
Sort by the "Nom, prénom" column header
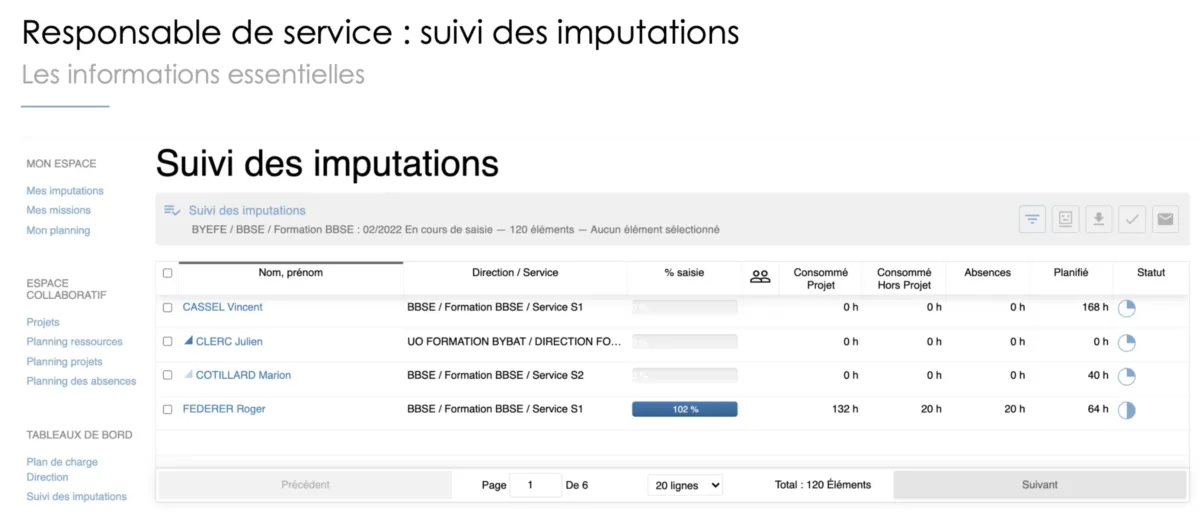[291, 273]
